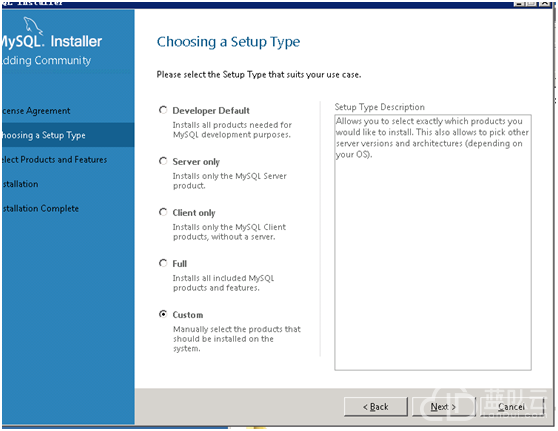Select the Developer Default radio button
558x431 pixels.
[x=163, y=110]
